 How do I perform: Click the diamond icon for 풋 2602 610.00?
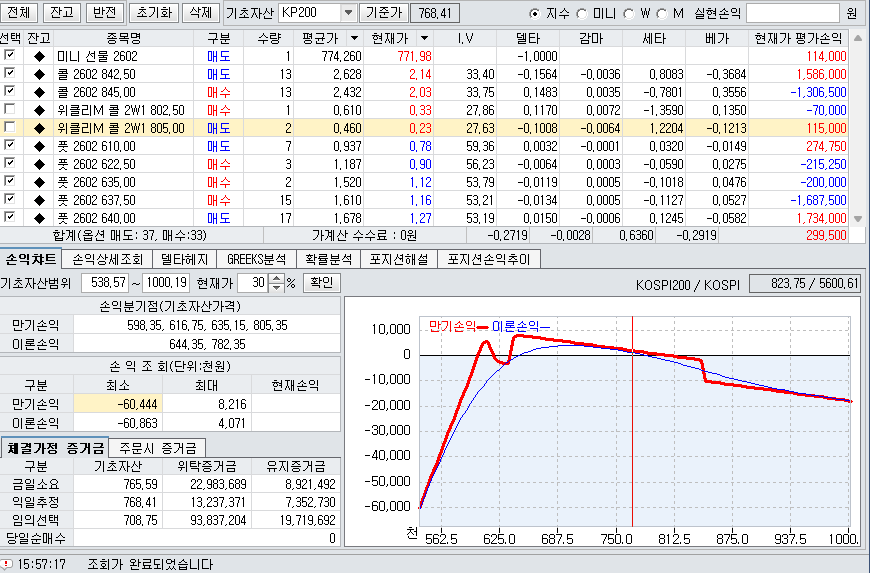39,146
